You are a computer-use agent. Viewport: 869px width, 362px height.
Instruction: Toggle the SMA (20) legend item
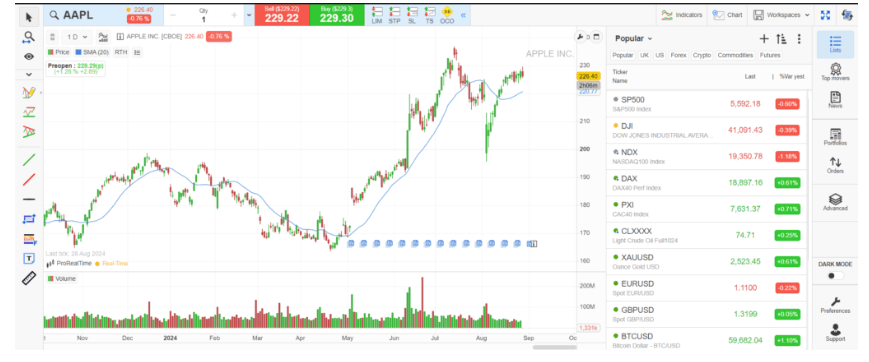[x=92, y=52]
